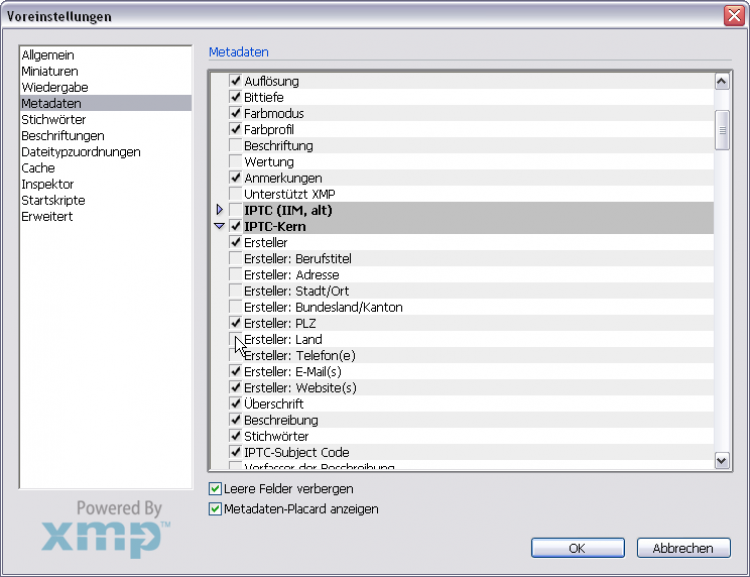Toggle Leere Felder verbergen option
Screen dimensions: 750x577
coord(215,489)
